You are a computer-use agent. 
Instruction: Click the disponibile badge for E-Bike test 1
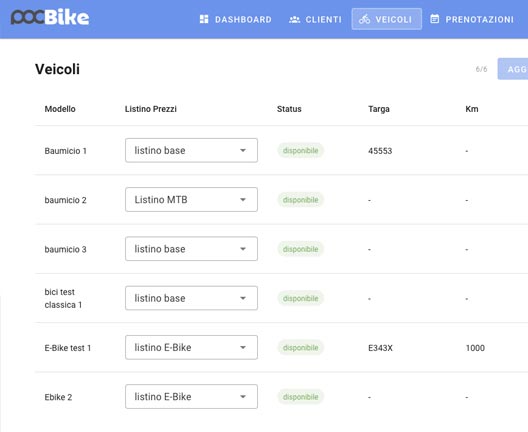coord(300,347)
